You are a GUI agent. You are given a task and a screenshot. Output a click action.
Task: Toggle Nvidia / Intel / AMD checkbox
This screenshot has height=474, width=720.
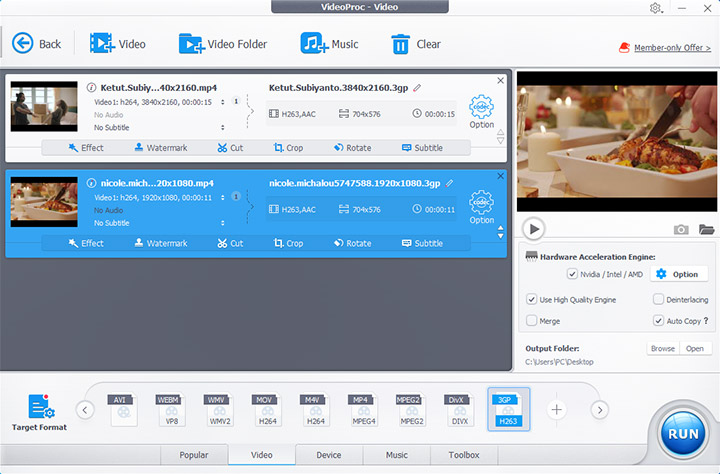click(572, 274)
